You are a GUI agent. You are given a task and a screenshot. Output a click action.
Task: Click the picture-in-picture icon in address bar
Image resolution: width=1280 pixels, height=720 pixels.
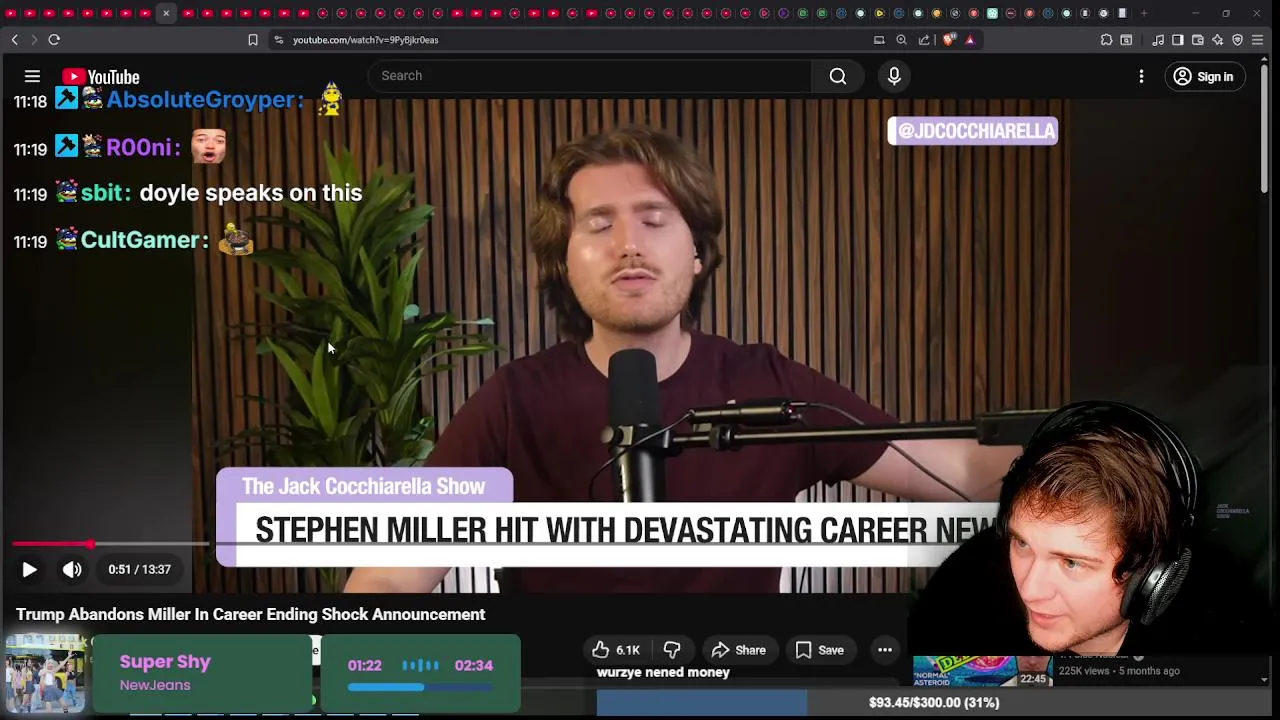pos(879,40)
